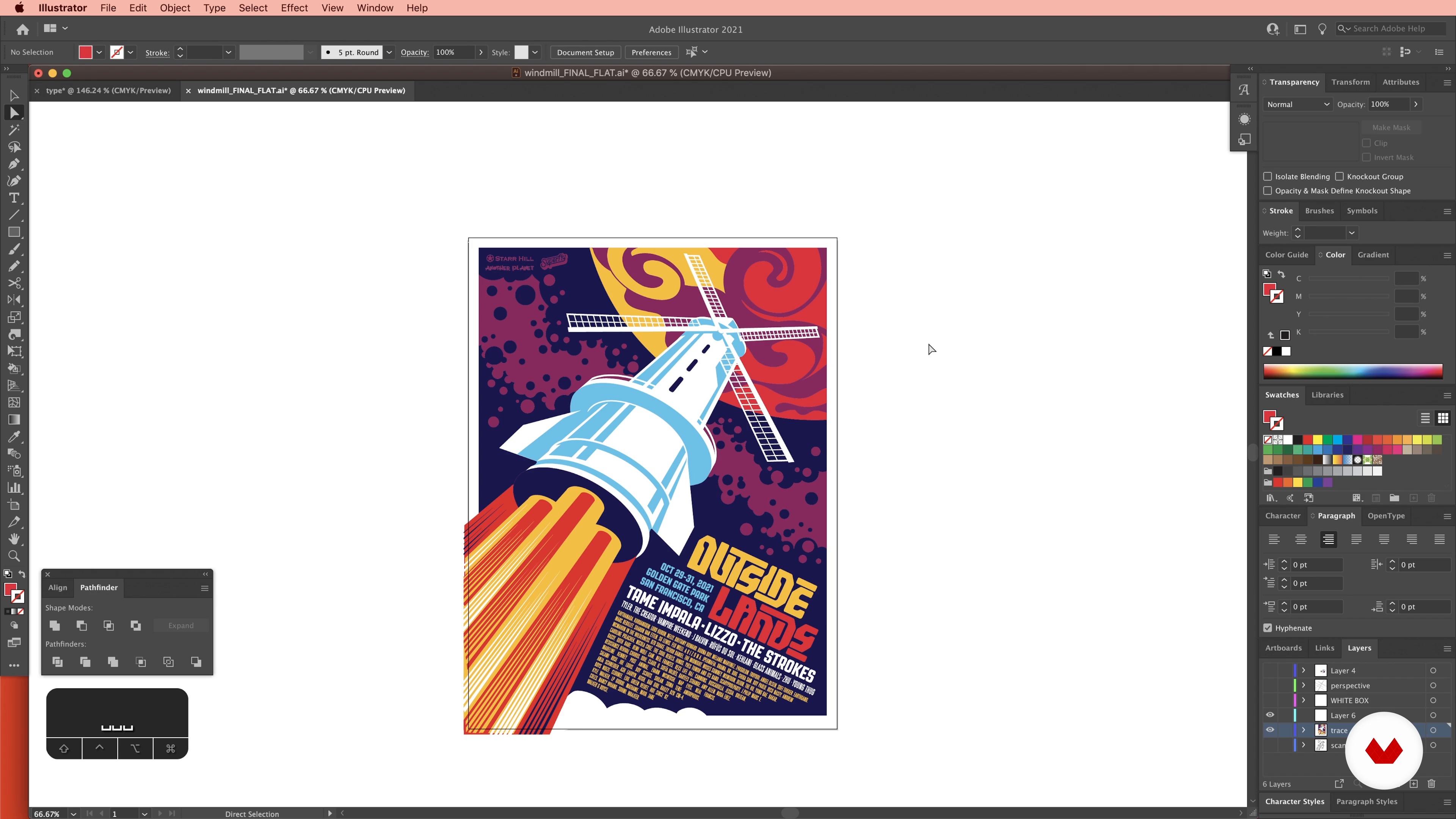Open Character Styles tab

tap(1294, 802)
